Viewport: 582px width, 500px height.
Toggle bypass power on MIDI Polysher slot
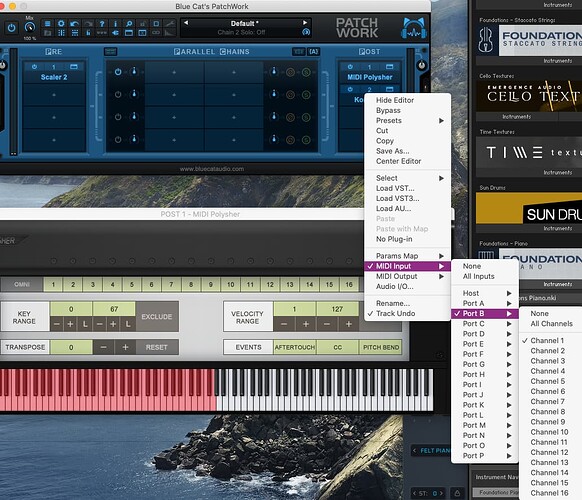pyautogui.click(x=350, y=66)
